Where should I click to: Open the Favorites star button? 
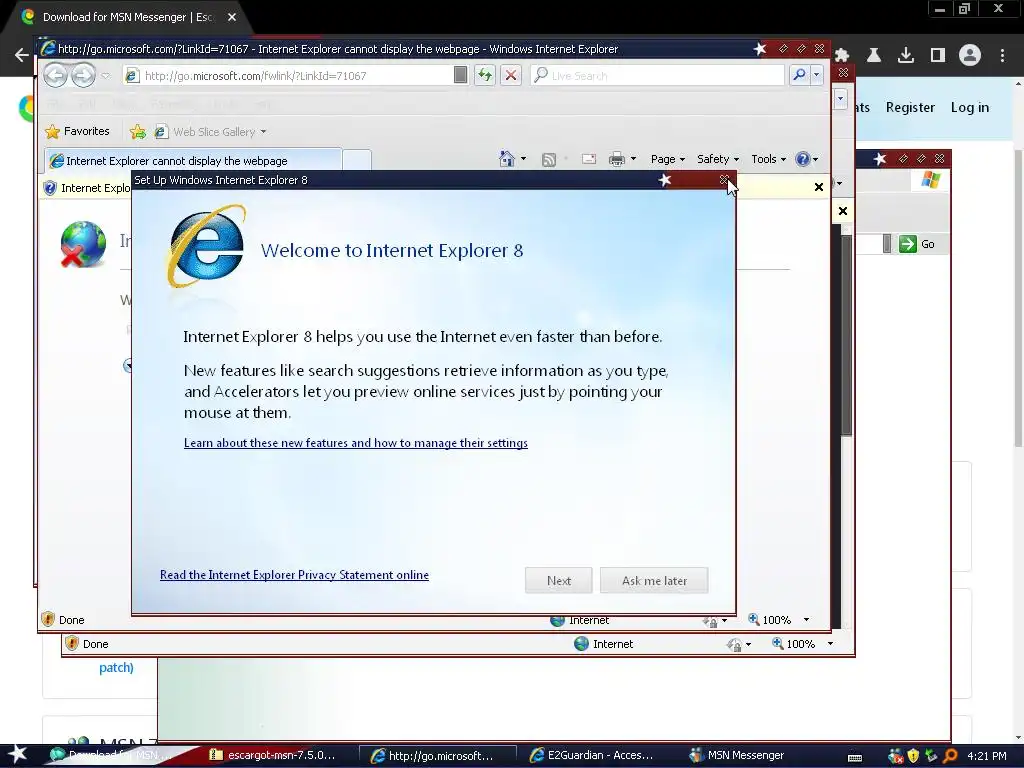coord(77,131)
